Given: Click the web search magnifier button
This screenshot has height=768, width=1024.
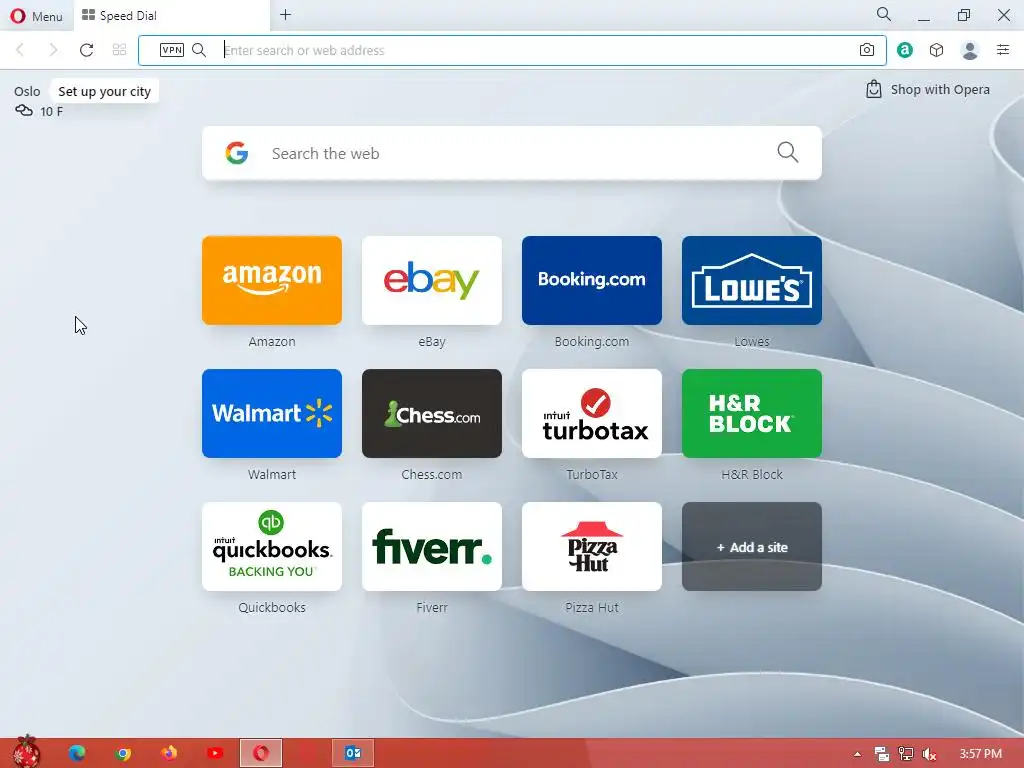Looking at the screenshot, I should click(788, 153).
